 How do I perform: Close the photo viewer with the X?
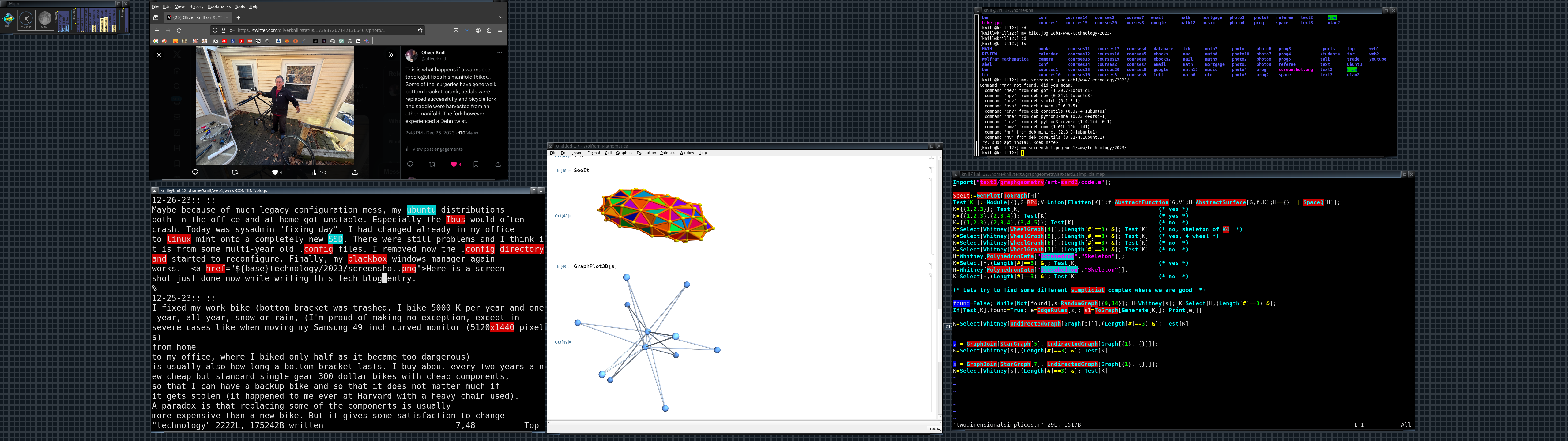click(x=159, y=55)
